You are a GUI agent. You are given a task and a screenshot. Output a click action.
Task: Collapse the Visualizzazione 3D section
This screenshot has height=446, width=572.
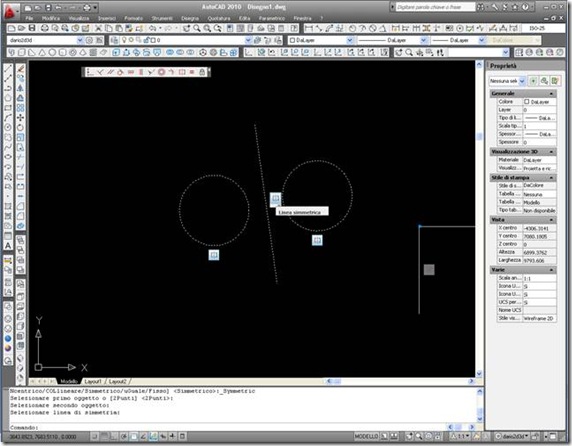pyautogui.click(x=551, y=152)
